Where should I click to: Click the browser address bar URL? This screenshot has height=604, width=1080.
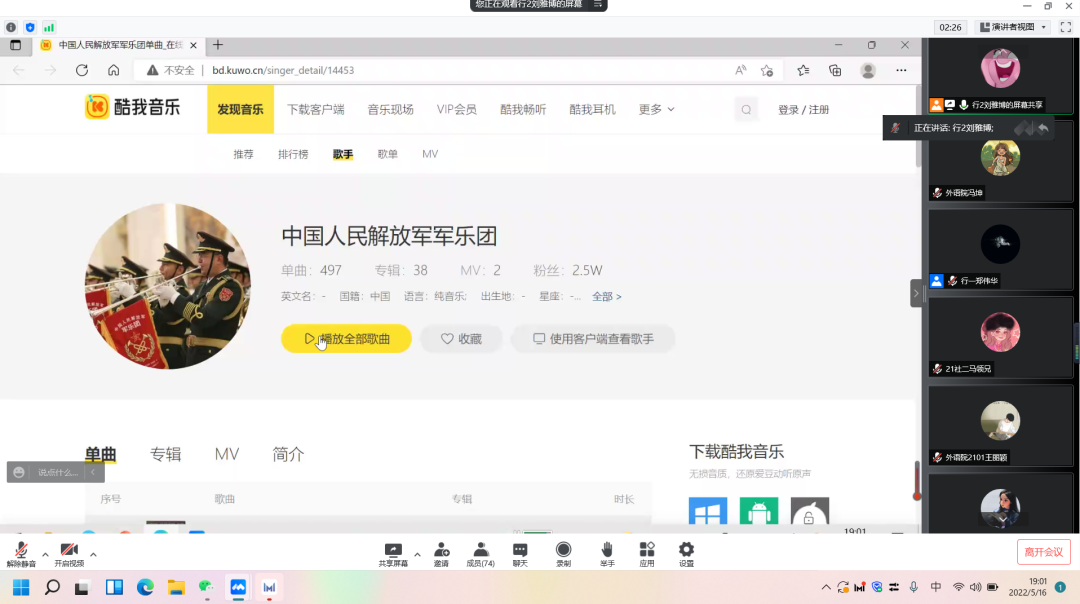(283, 70)
